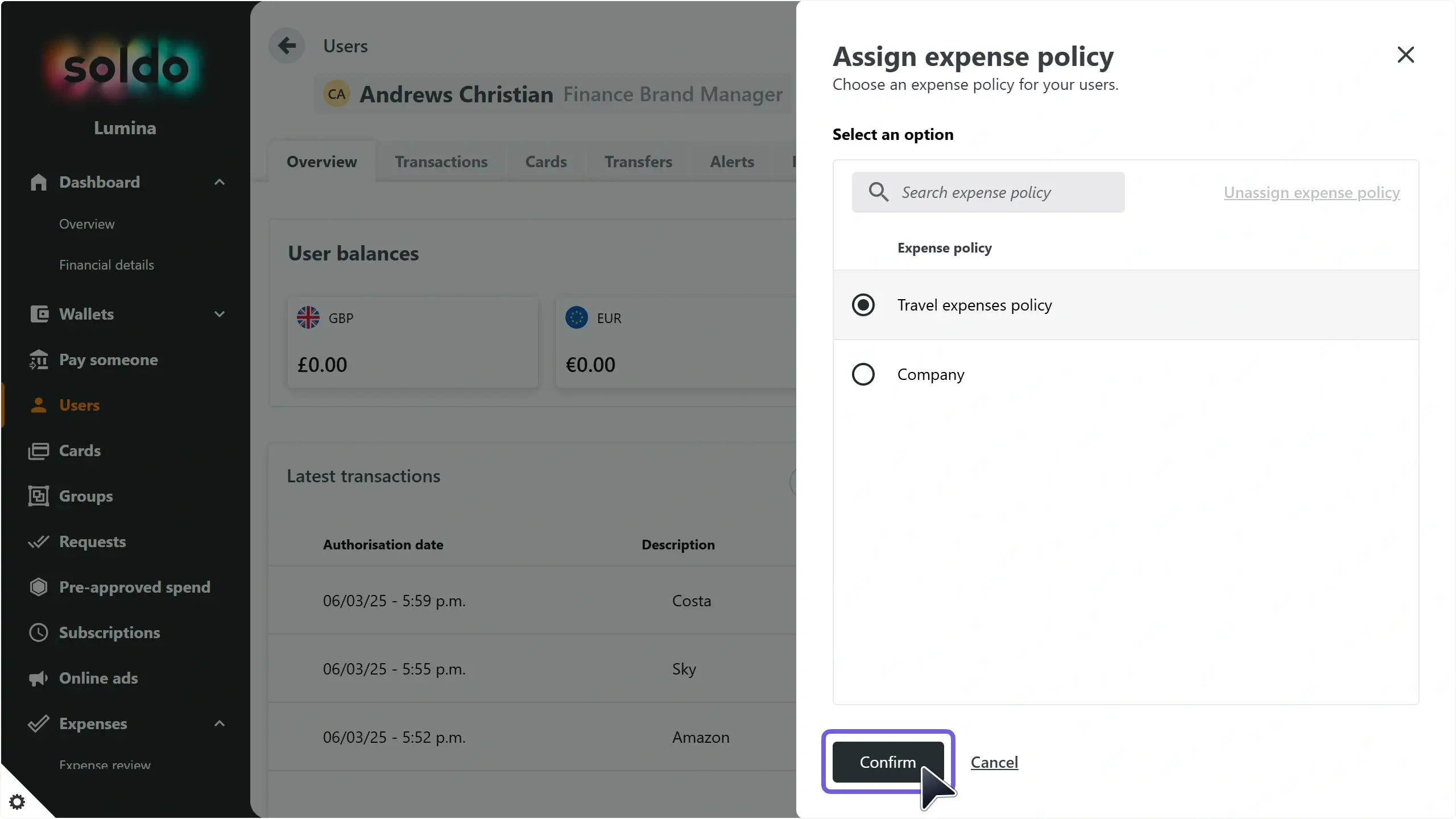Switch to the Cards tab
The image size is (1456, 819).
pyautogui.click(x=546, y=162)
